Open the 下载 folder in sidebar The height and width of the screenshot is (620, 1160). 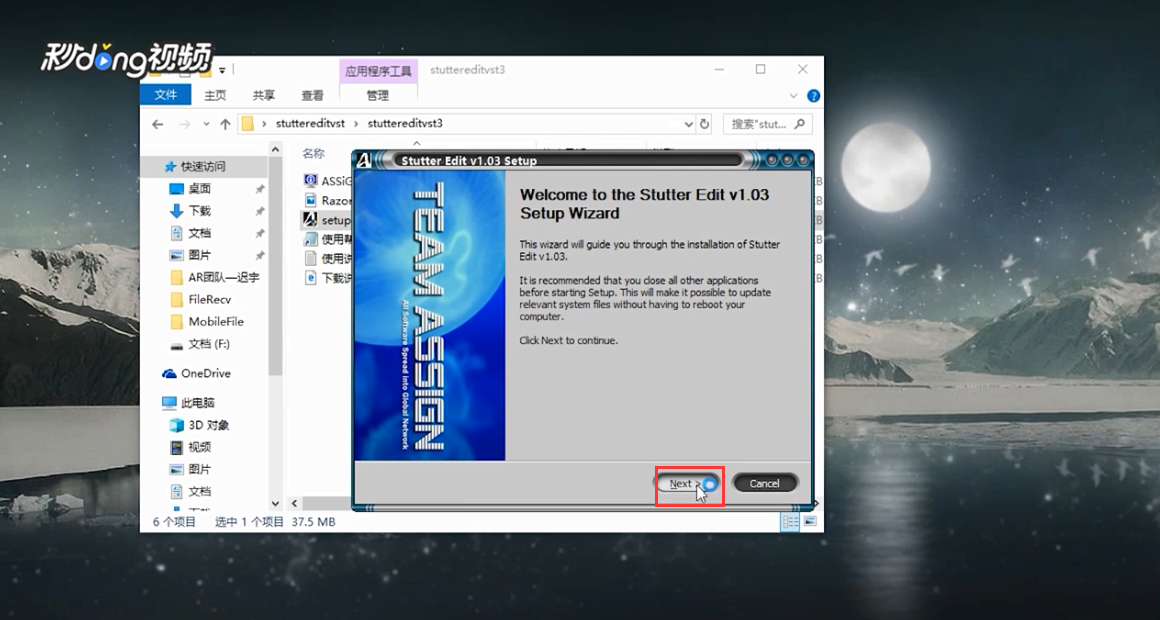[x=200, y=211]
